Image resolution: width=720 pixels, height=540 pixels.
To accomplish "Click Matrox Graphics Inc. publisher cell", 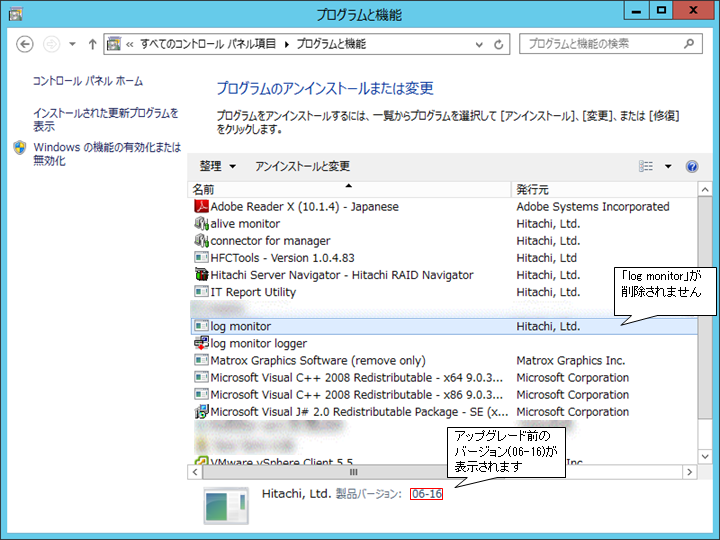I will (x=571, y=360).
